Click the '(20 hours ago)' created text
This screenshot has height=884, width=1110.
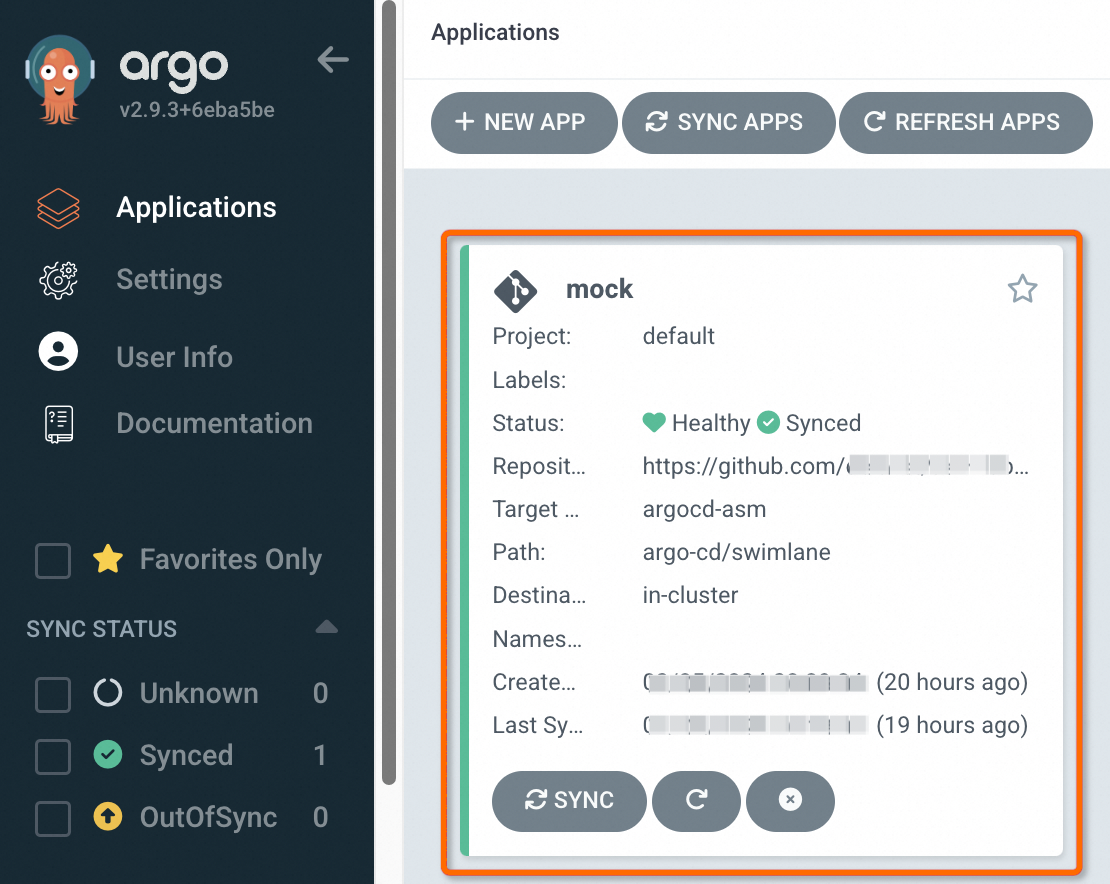point(952,682)
